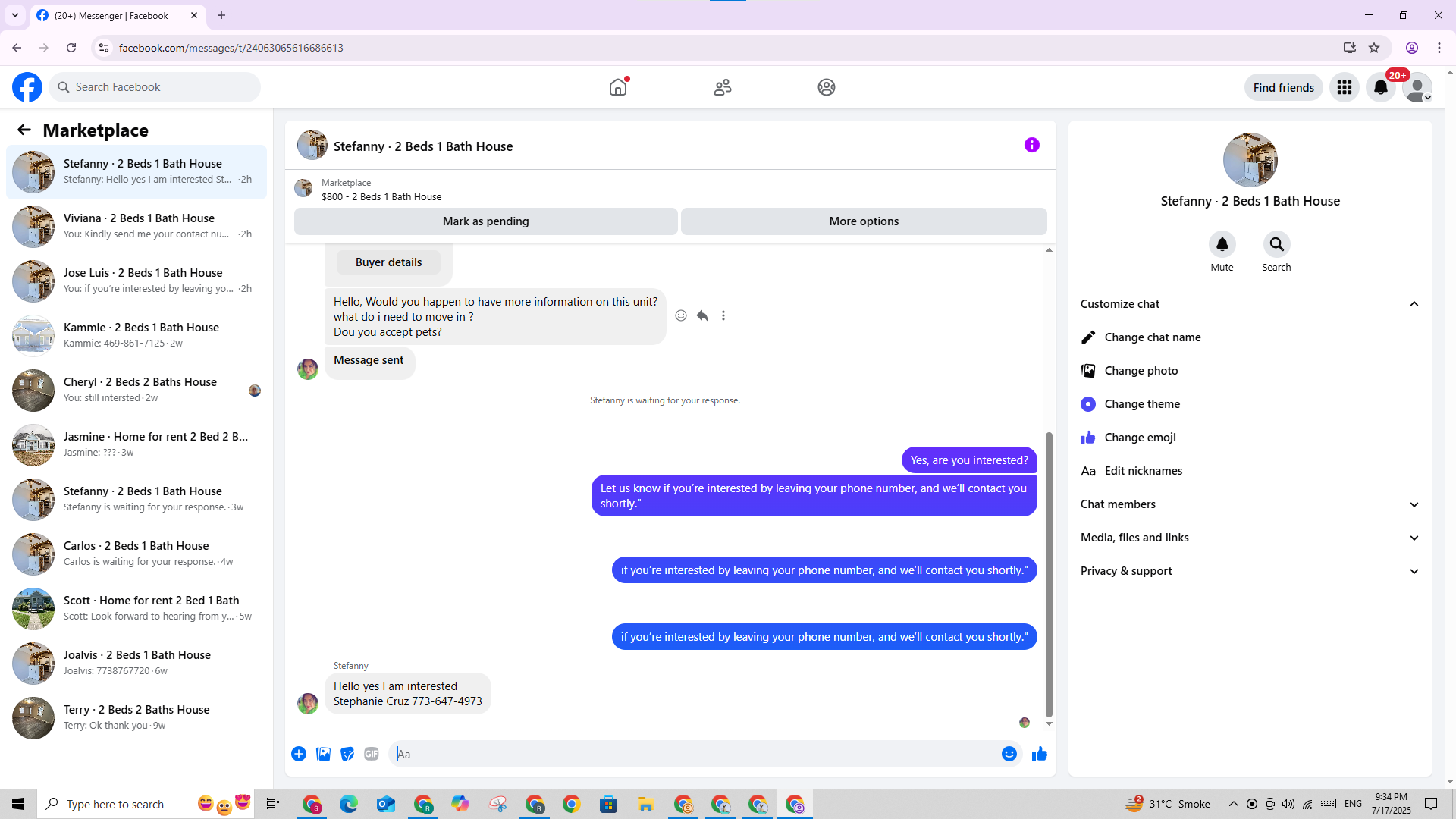Open emoji picker in message box

click(1009, 754)
